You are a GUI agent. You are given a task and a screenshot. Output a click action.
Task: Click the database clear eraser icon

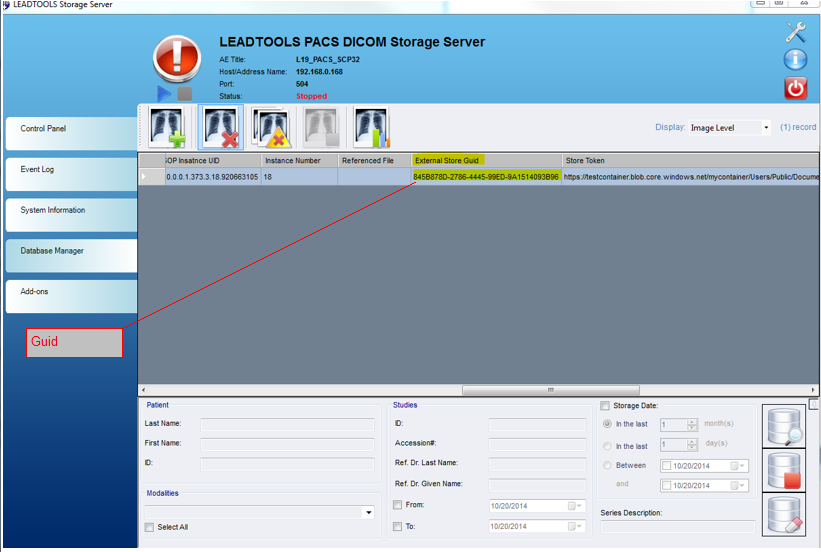pos(784,514)
